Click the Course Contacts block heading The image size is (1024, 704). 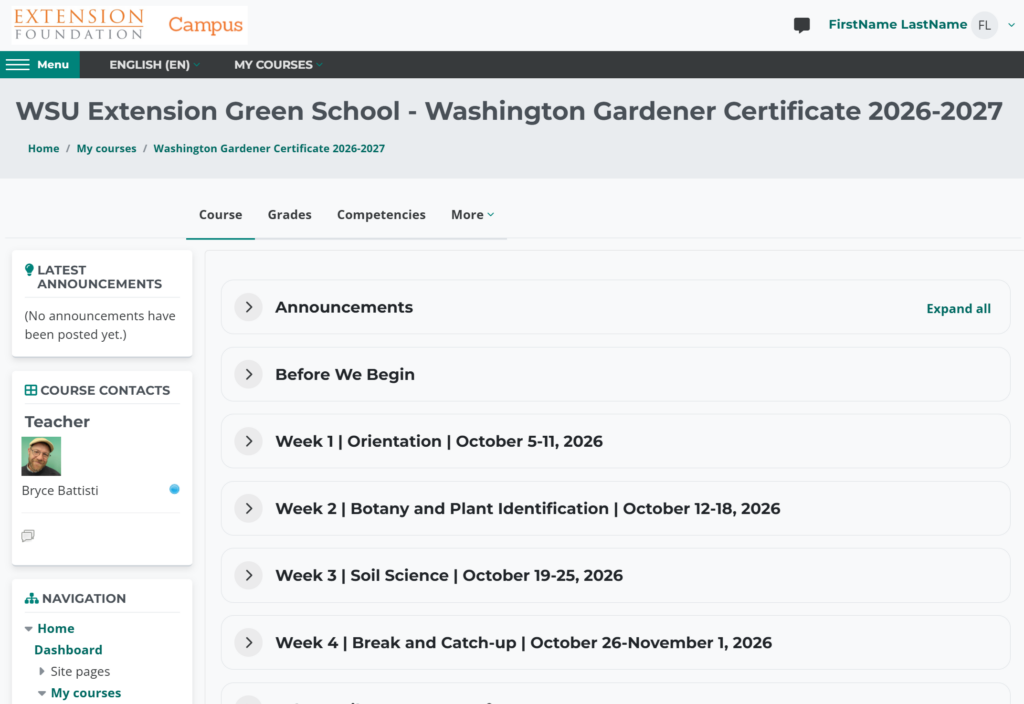tap(105, 391)
